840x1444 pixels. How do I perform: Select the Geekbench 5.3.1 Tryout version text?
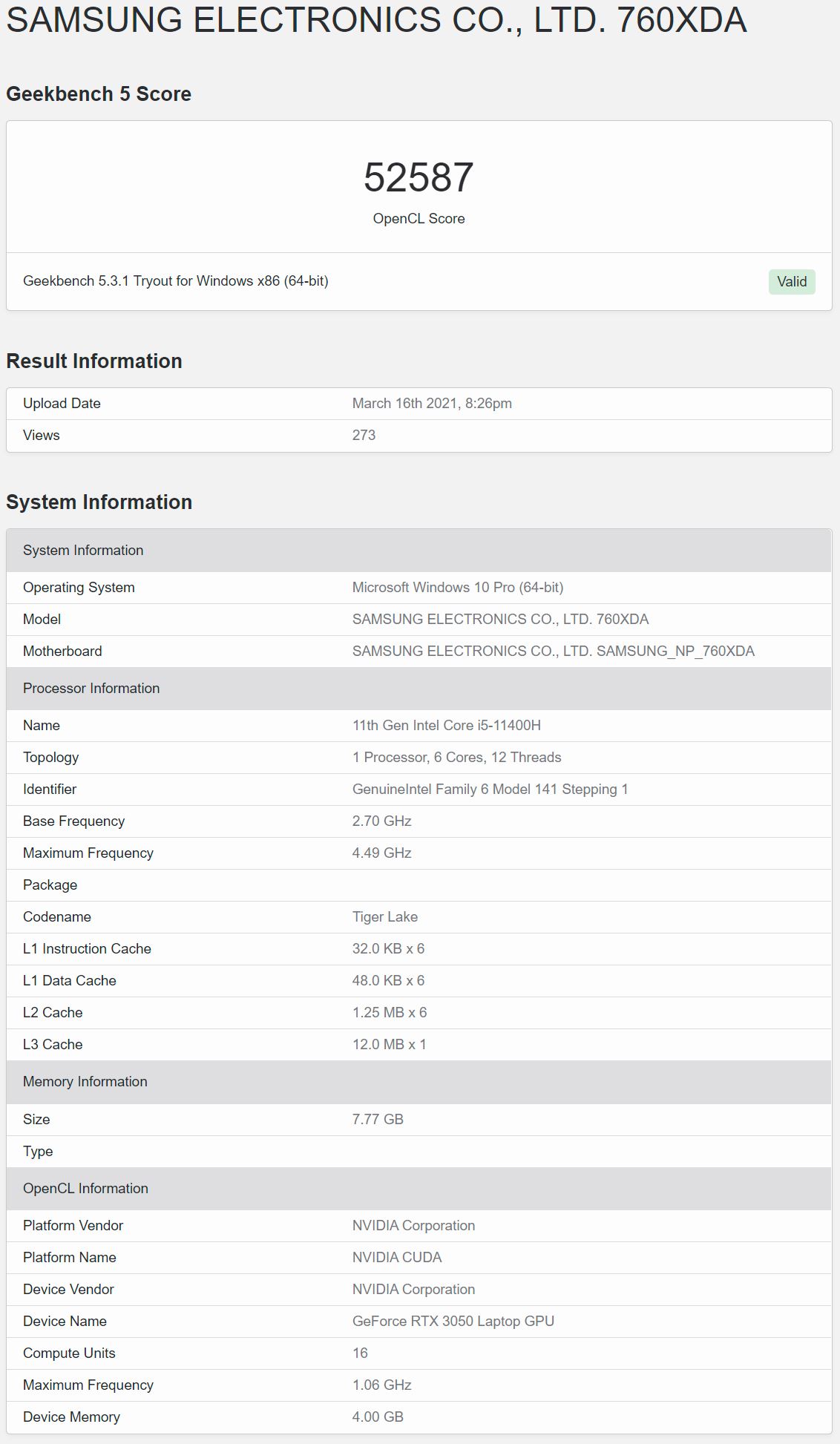click(176, 280)
